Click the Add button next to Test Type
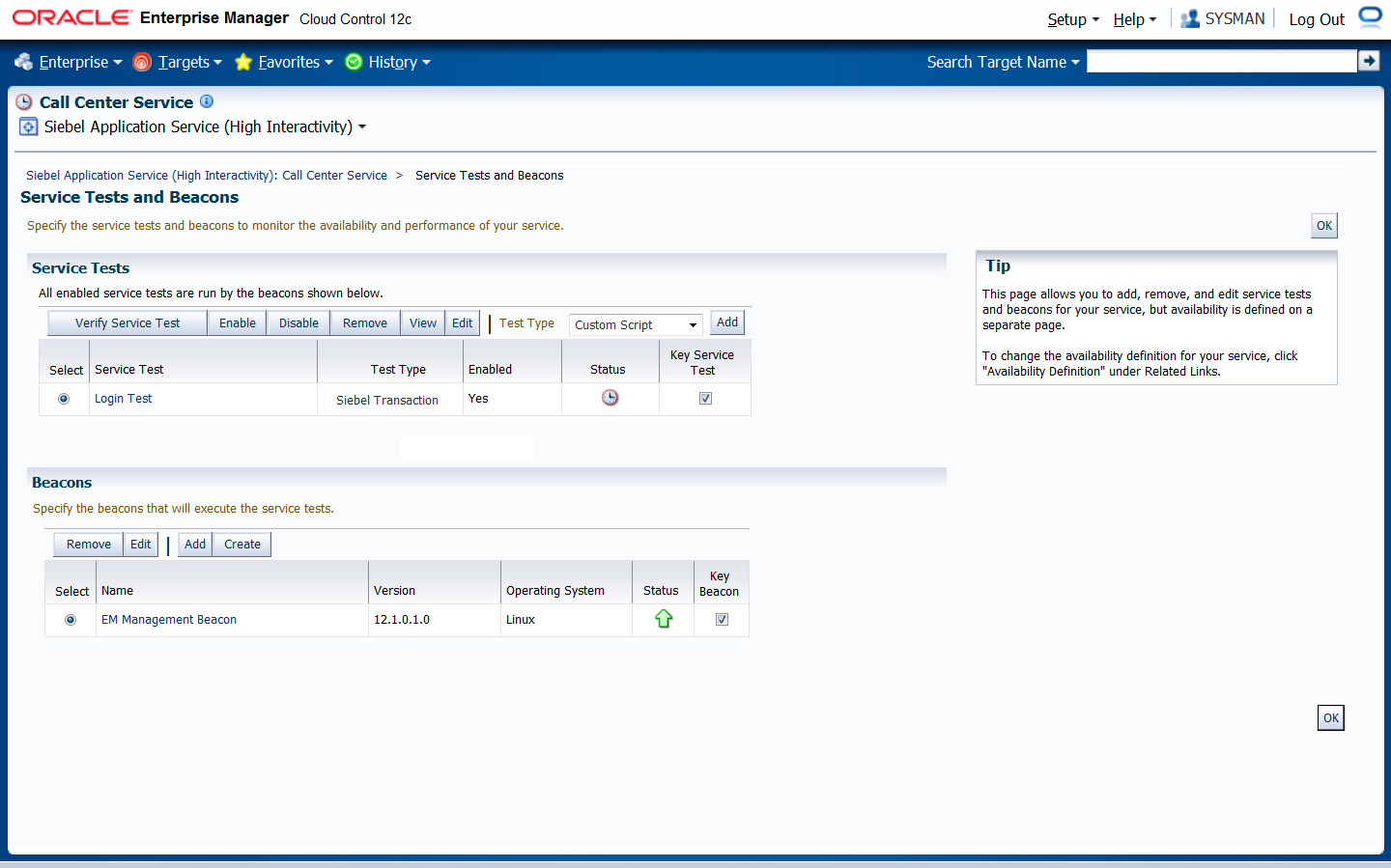 (727, 322)
